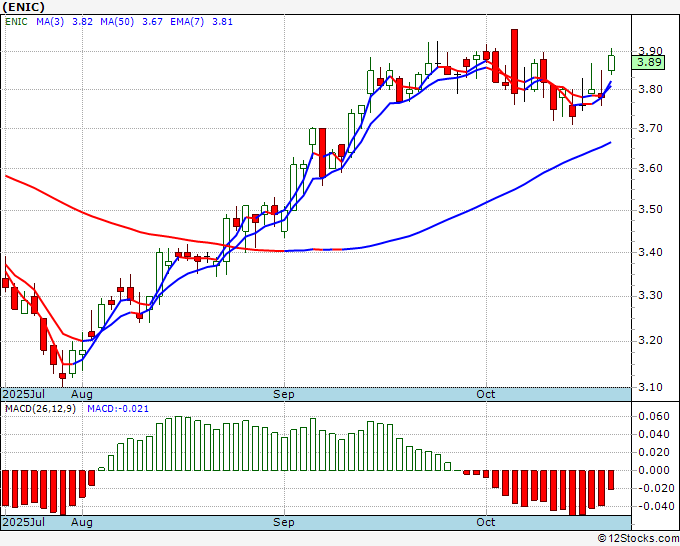Click the 3.30 price axis label

coord(651,296)
